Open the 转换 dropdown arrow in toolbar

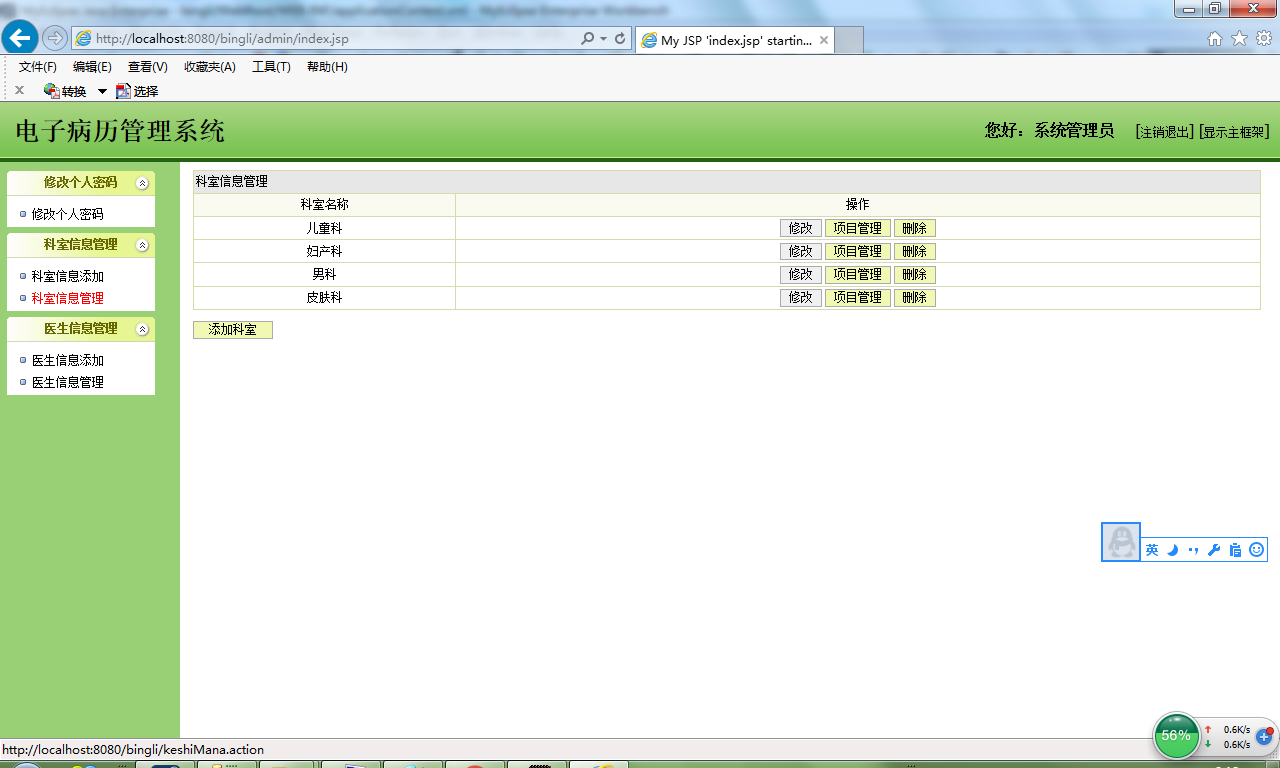tap(102, 91)
